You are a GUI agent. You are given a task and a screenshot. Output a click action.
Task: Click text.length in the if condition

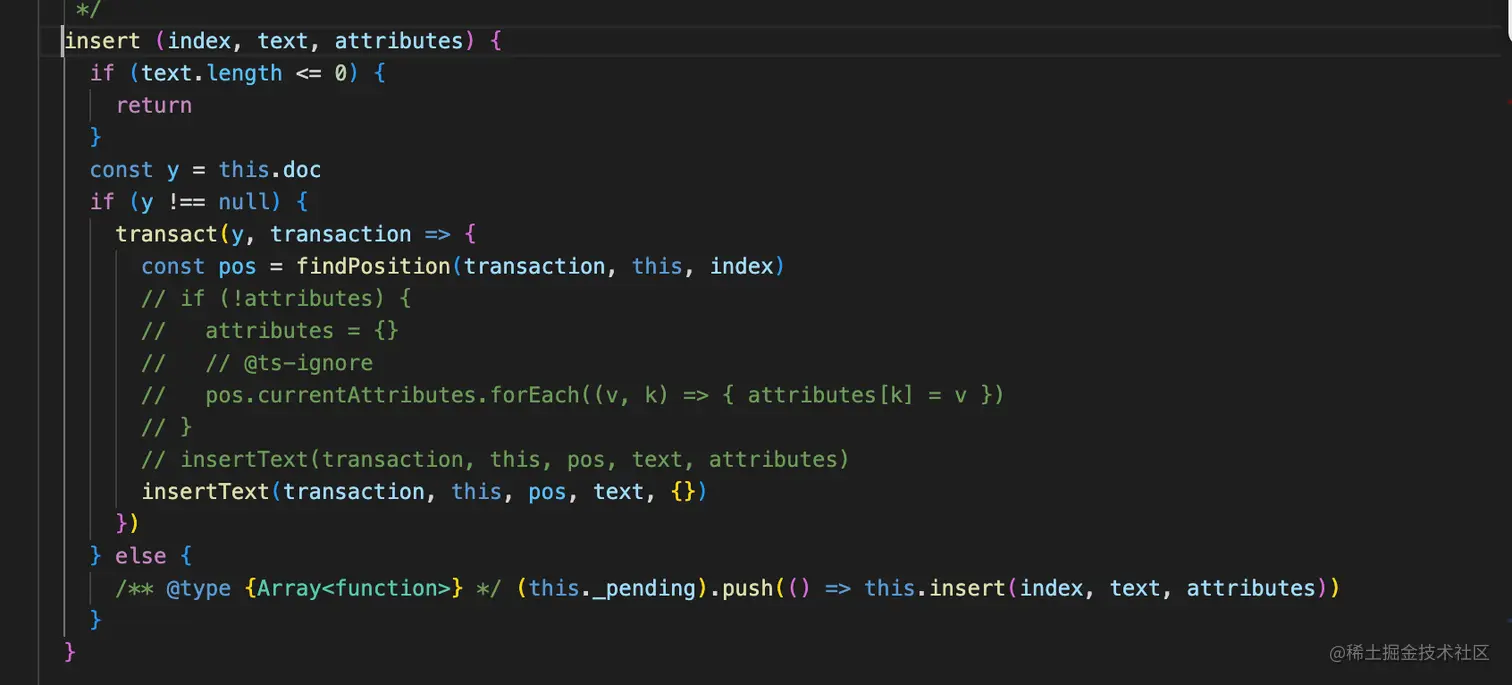[212, 73]
